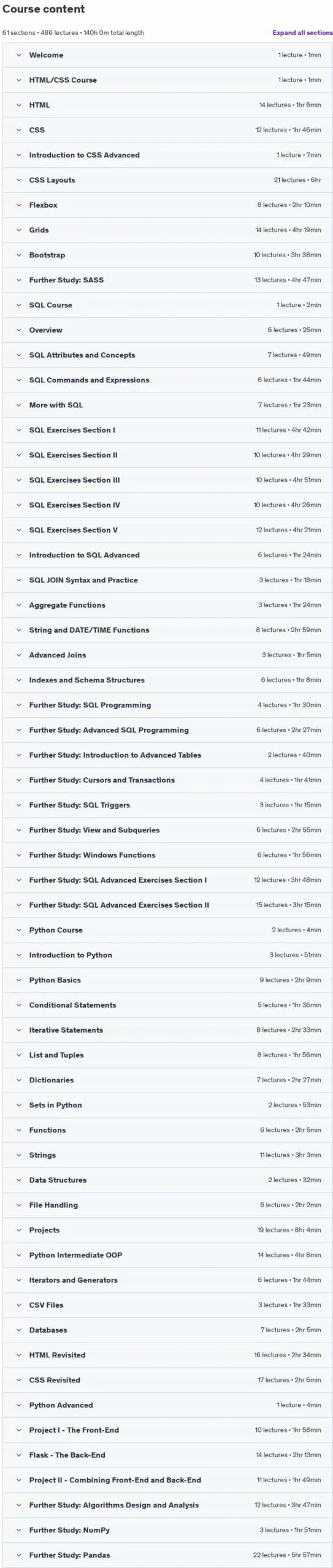Click the Expand all sections link
Image resolution: width=333 pixels, height=1568 pixels.
coord(302,32)
